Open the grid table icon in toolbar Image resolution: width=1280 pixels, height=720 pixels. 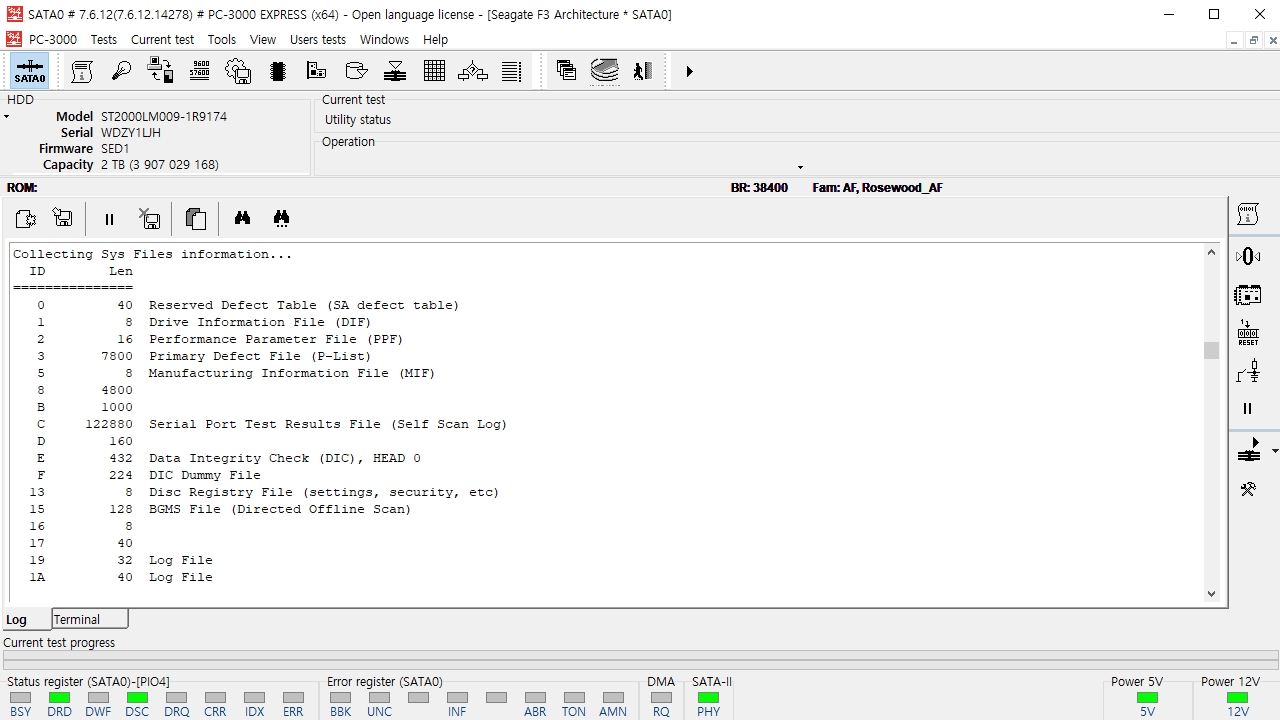coord(434,71)
